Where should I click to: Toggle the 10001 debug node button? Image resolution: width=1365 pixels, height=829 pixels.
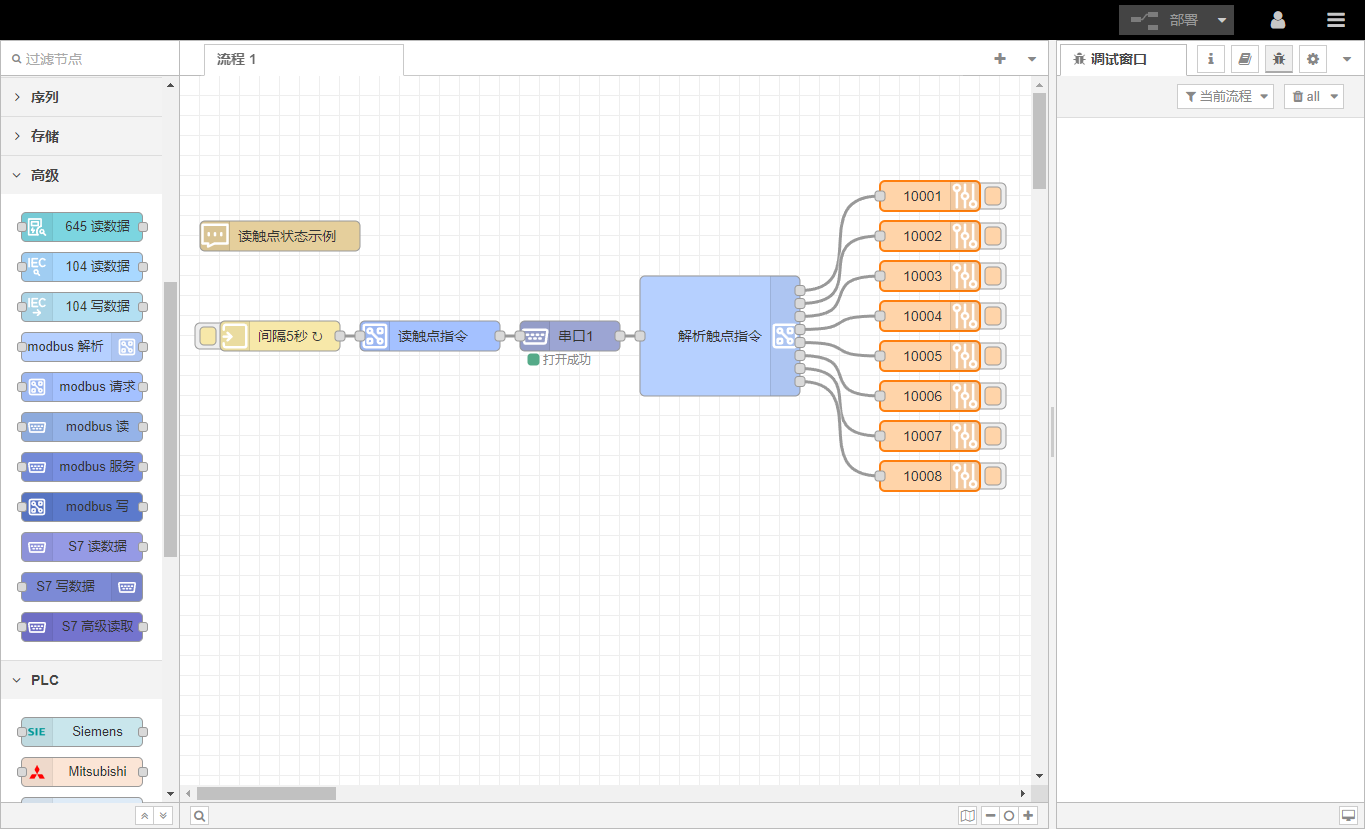click(x=993, y=196)
